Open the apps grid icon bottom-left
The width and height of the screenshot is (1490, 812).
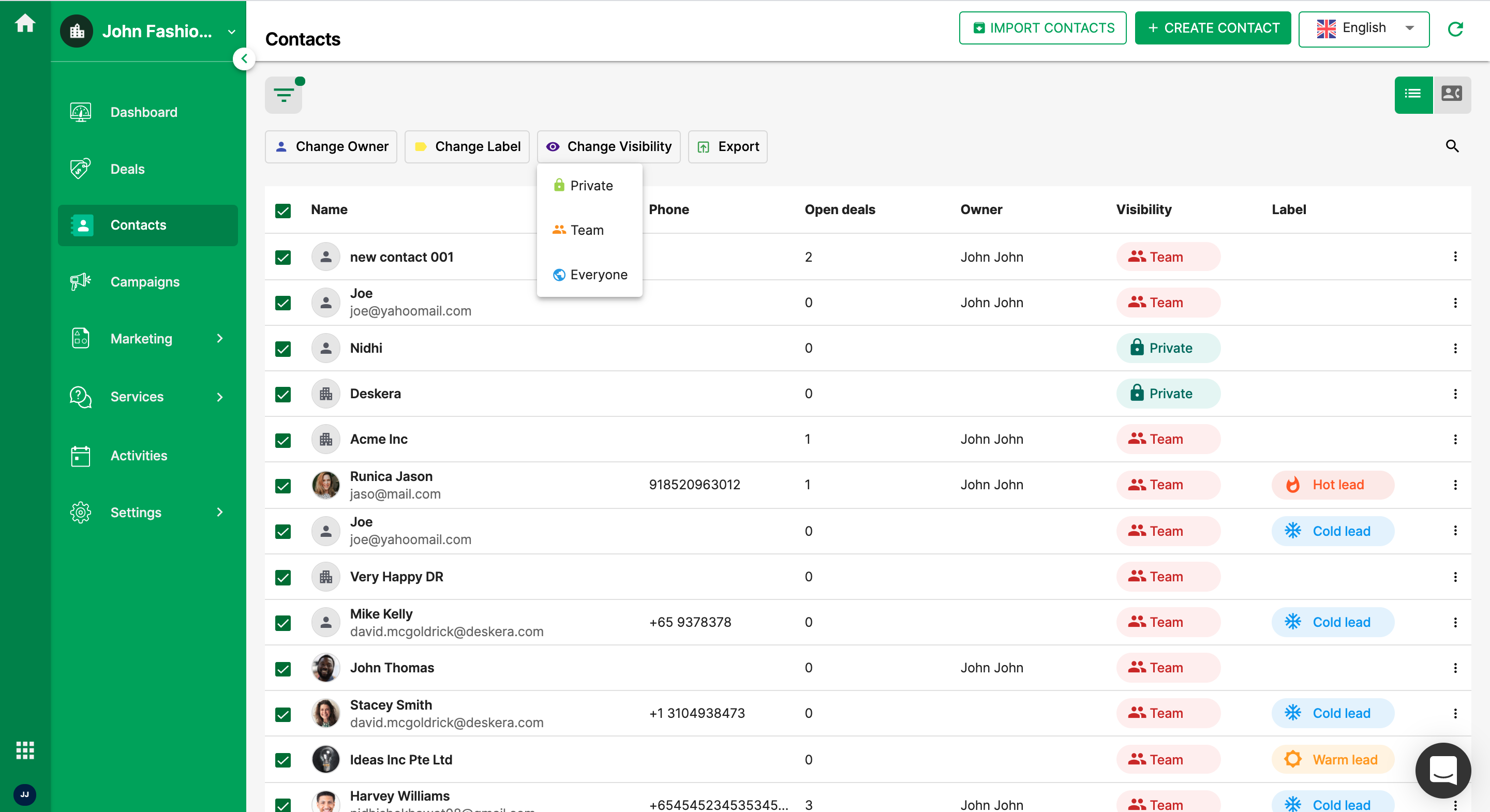(x=25, y=750)
